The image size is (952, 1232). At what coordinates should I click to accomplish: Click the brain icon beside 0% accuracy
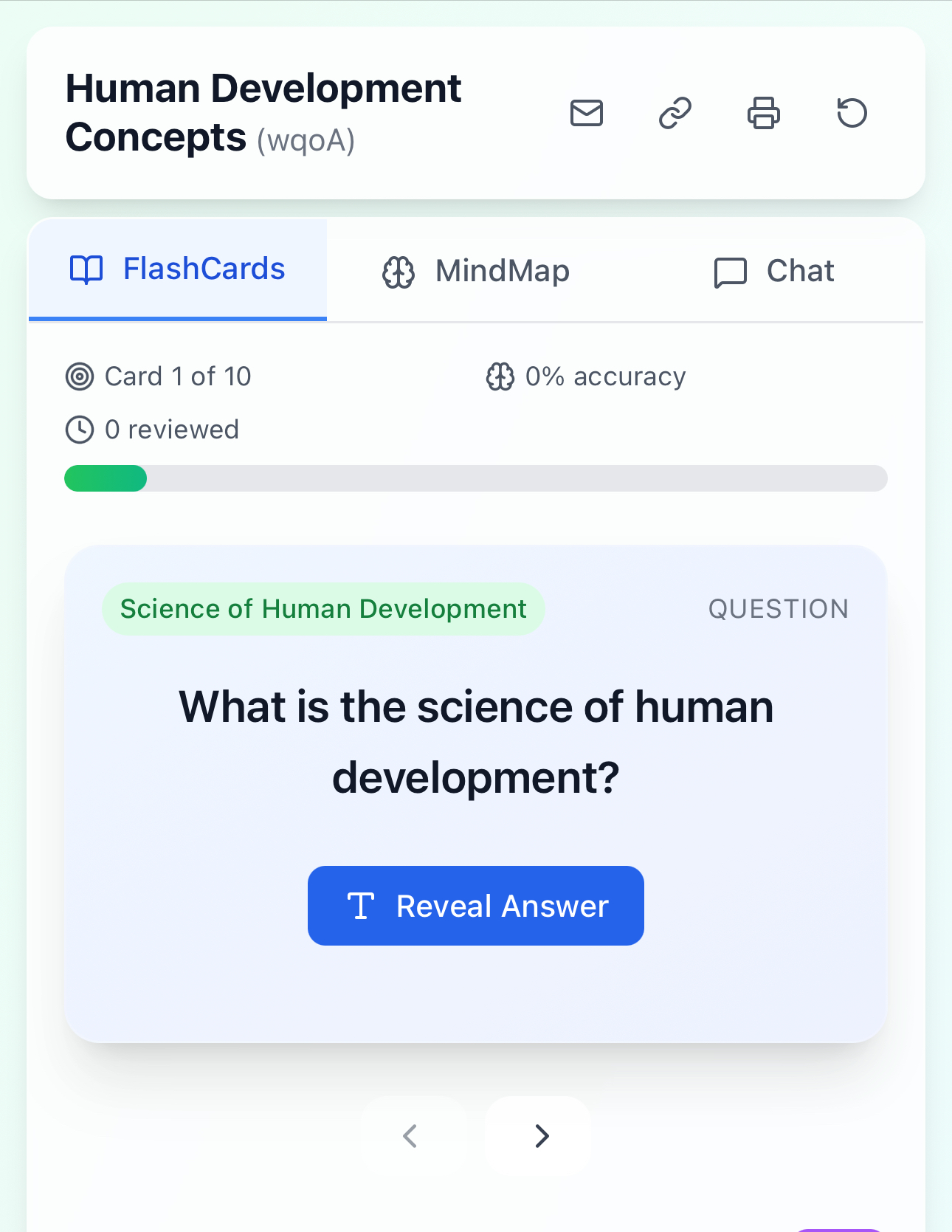[x=500, y=376]
